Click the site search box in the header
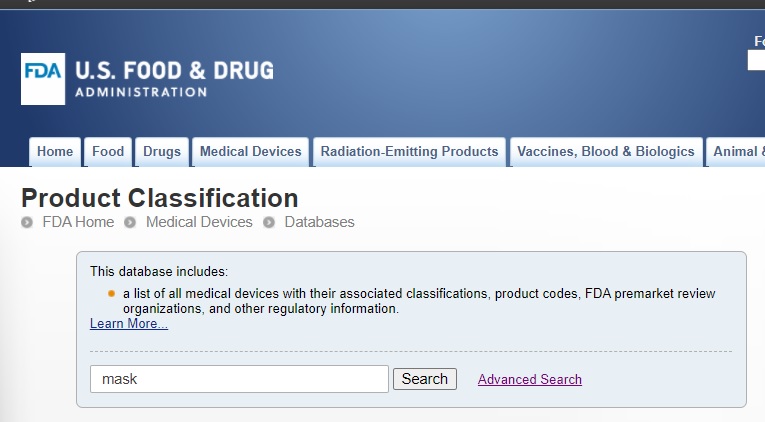The height and width of the screenshot is (422, 765). click(x=756, y=61)
